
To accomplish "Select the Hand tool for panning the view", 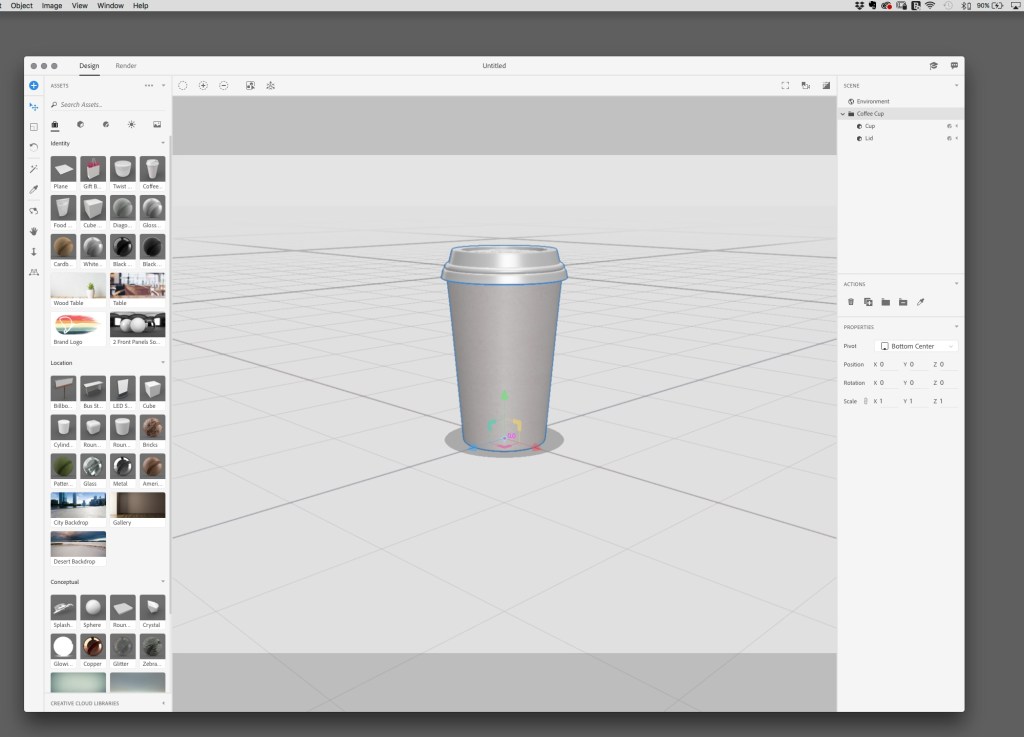I will coord(33,231).
